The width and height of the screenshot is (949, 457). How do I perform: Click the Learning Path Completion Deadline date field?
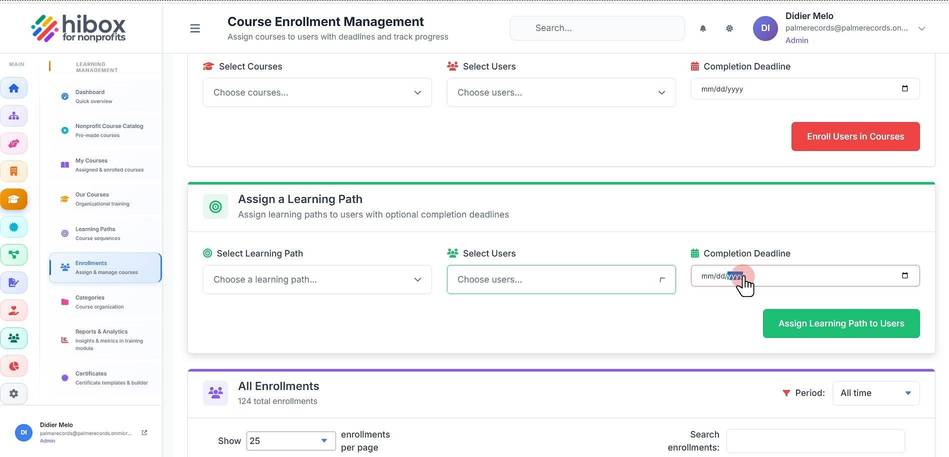(x=805, y=276)
